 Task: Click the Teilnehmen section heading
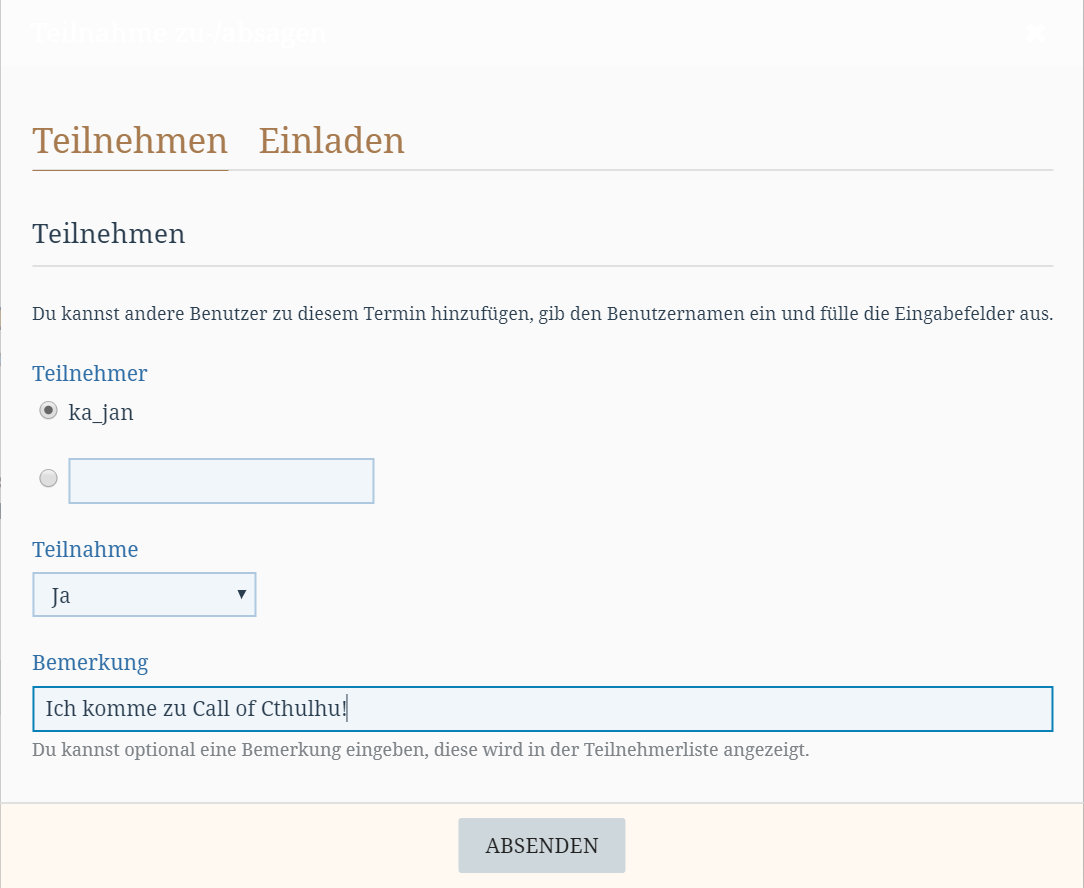(108, 234)
